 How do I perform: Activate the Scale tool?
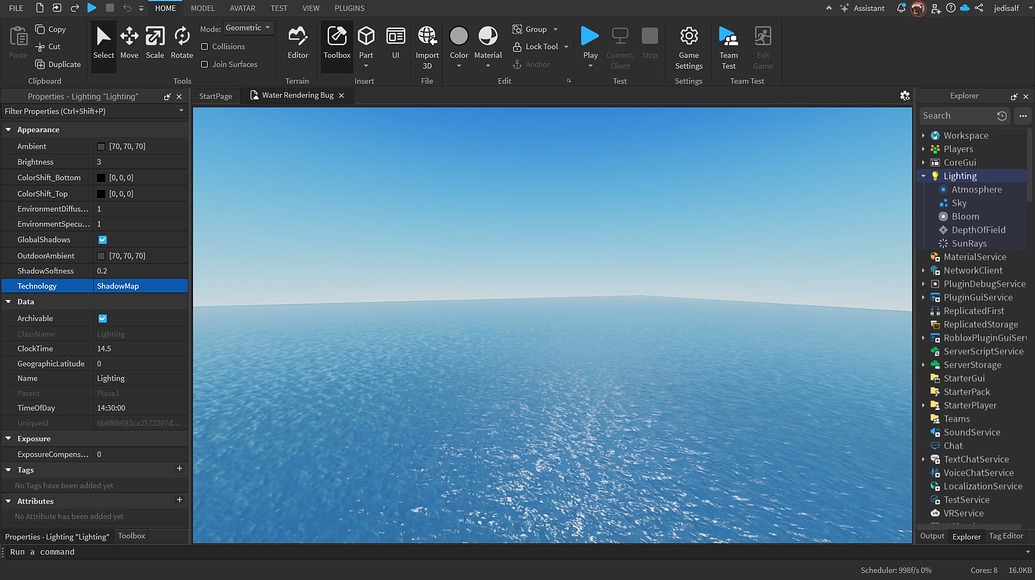click(x=155, y=44)
